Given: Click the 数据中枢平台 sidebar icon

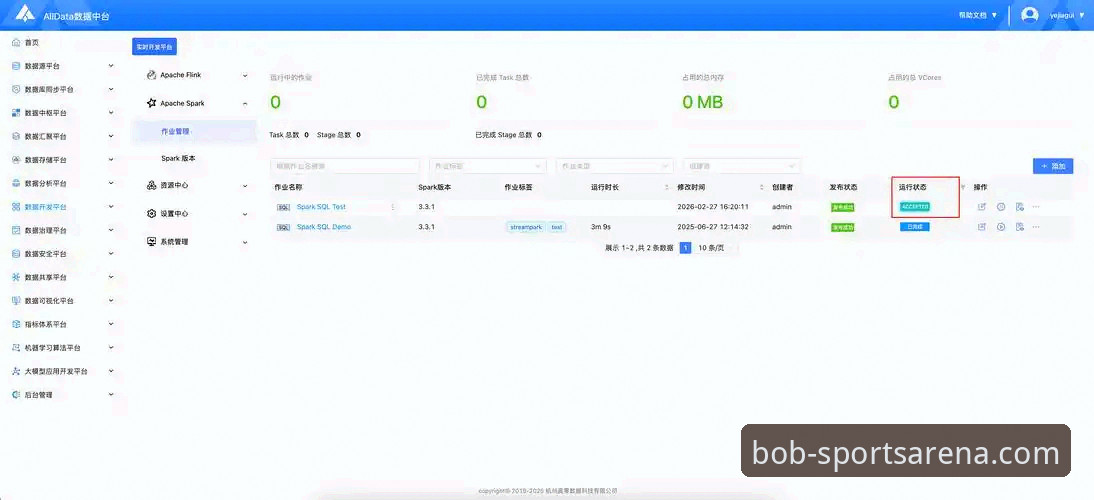Looking at the screenshot, I should tap(17, 113).
